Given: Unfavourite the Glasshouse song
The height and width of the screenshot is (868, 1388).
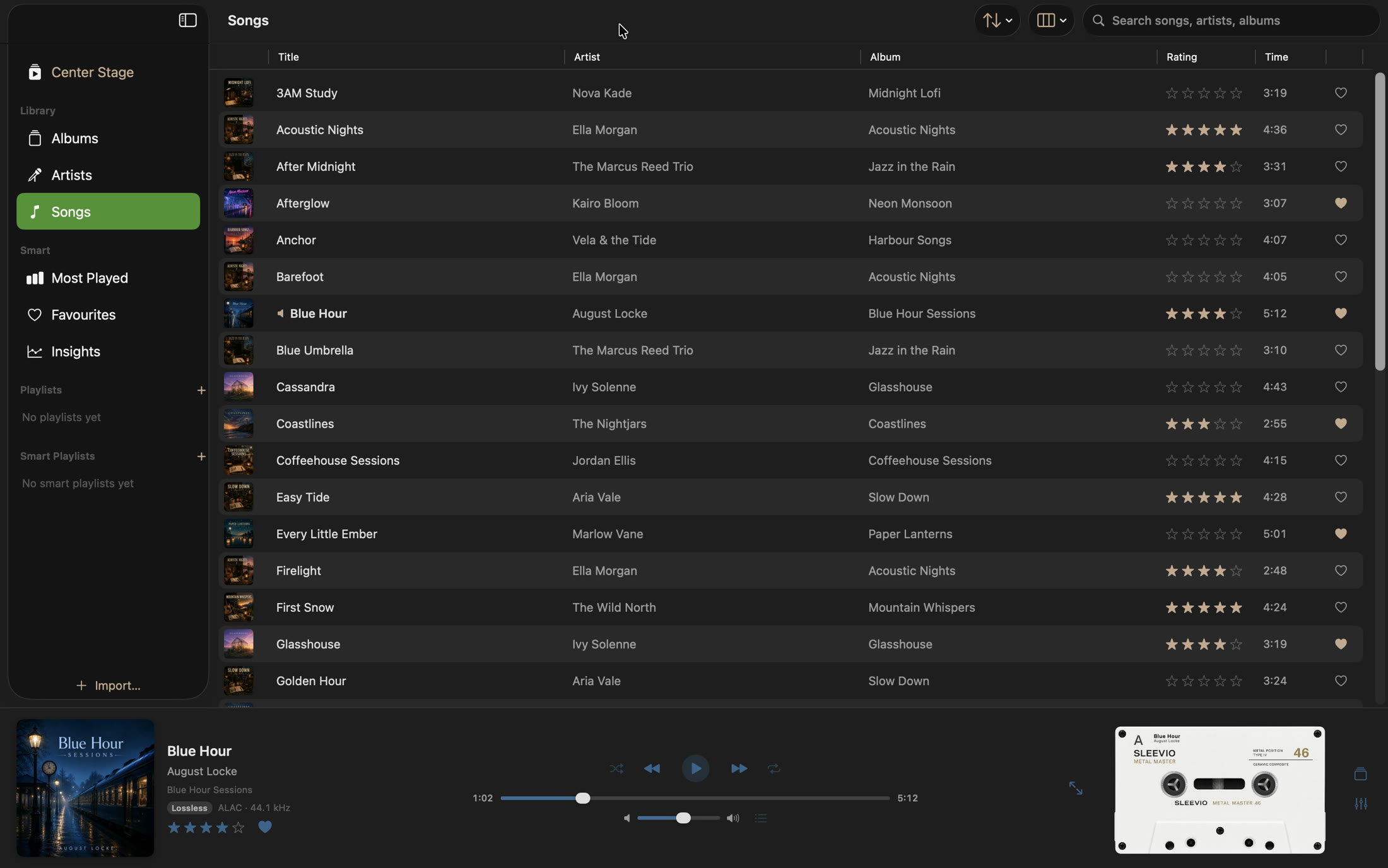Looking at the screenshot, I should pyautogui.click(x=1341, y=644).
